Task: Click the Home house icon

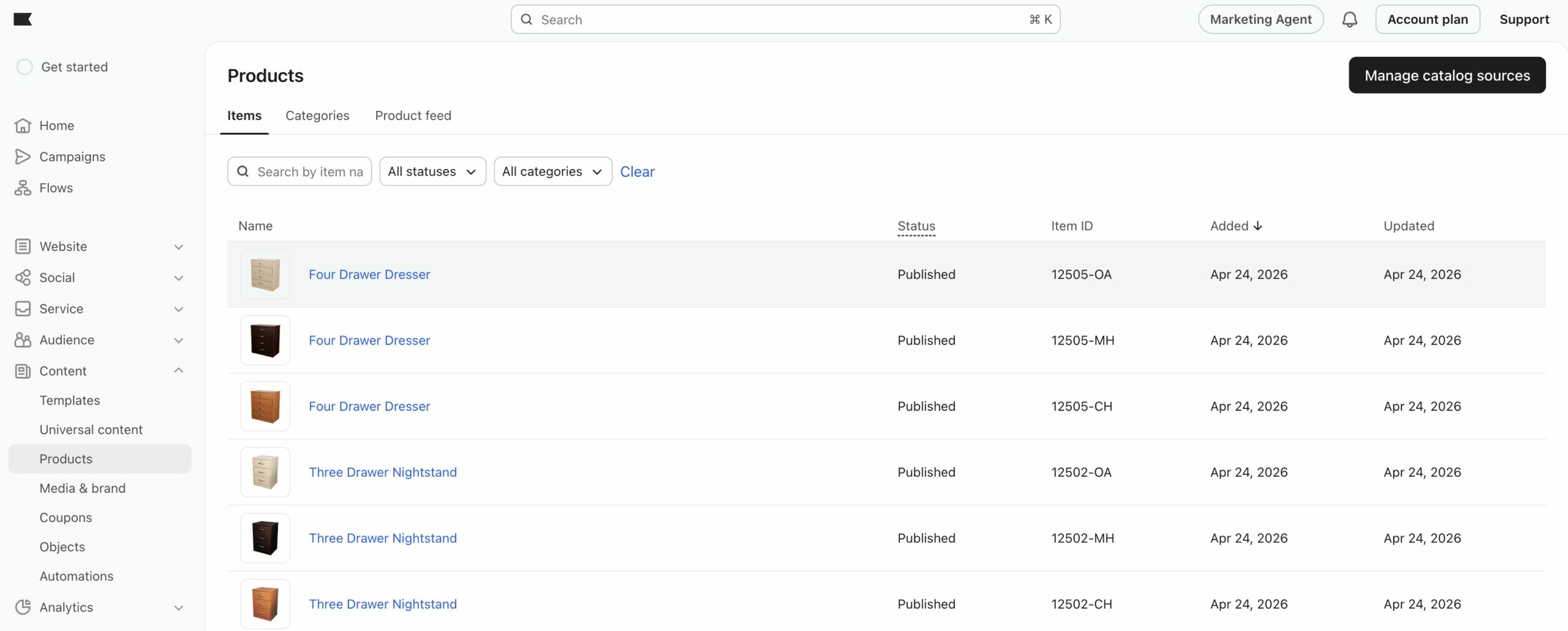Action: pos(23,125)
